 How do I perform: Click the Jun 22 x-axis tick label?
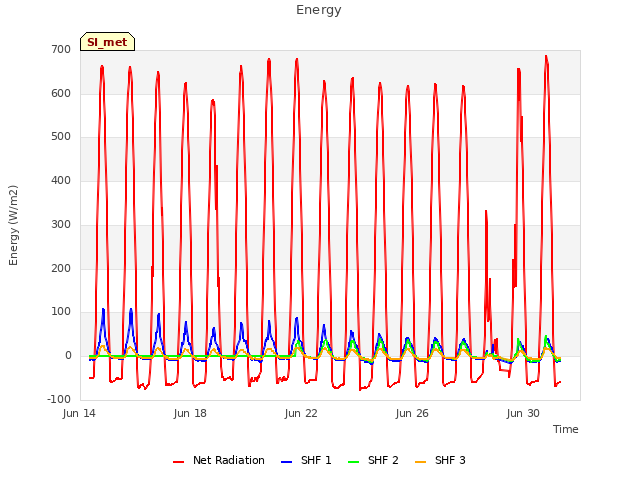pos(301,413)
